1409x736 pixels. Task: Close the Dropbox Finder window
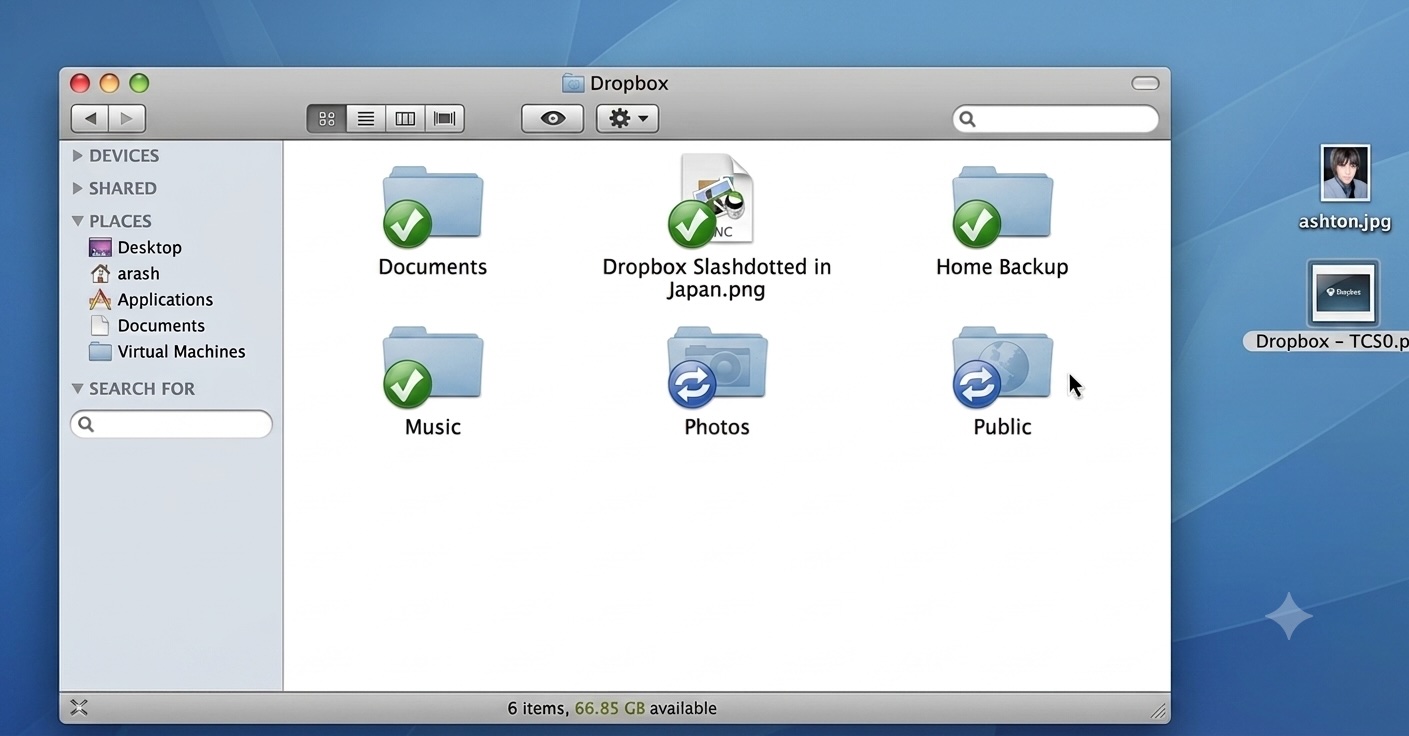80,83
